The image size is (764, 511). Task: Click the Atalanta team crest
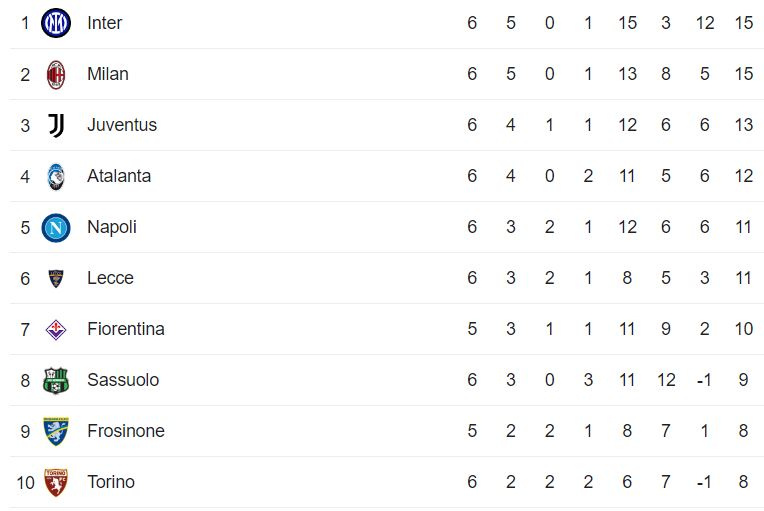click(x=56, y=176)
